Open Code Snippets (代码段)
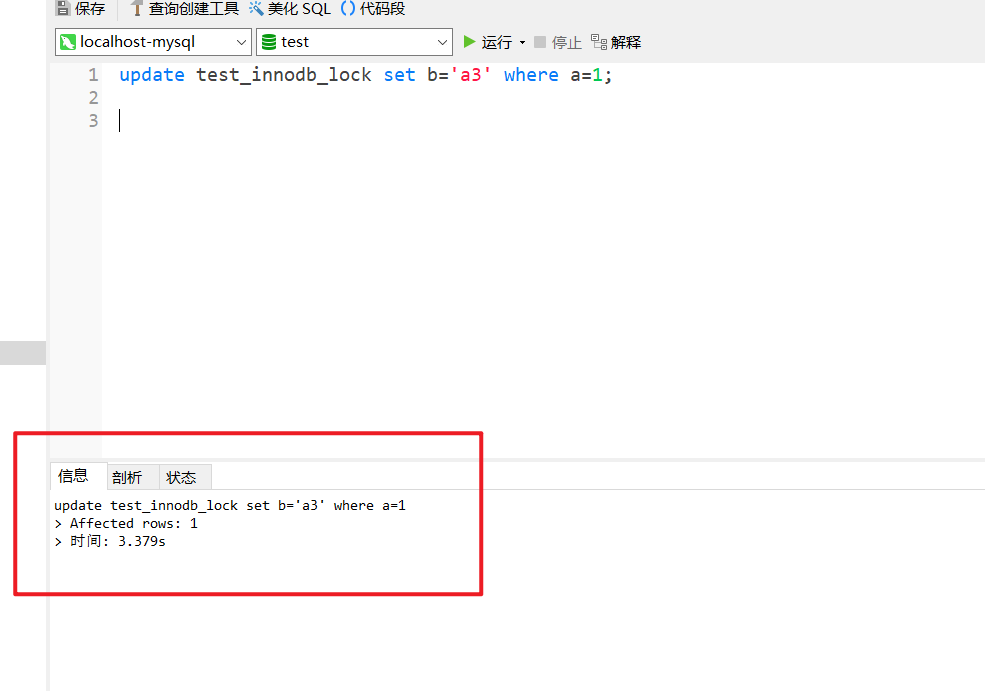 [373, 8]
